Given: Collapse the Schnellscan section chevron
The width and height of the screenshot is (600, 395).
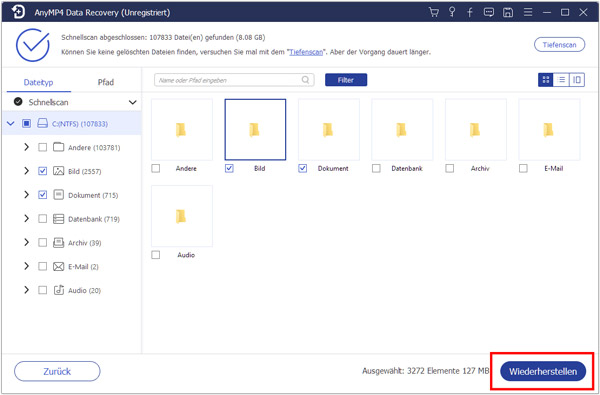Looking at the screenshot, I should (x=132, y=102).
